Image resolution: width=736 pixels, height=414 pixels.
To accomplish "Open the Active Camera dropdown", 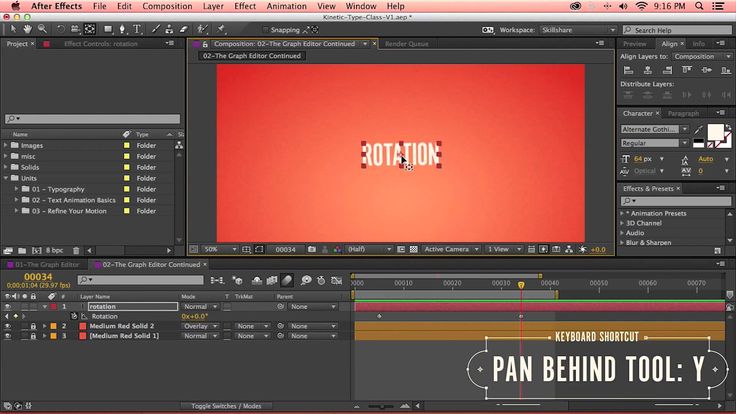I will click(x=451, y=249).
